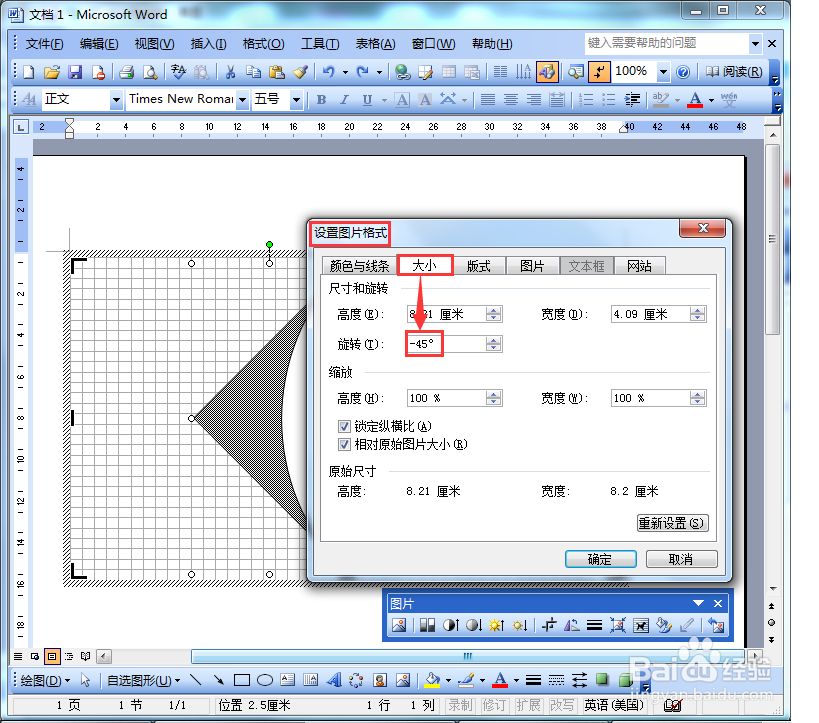The height and width of the screenshot is (723, 819).
Task: Select the Rectangle drawing tool
Action: 242,680
